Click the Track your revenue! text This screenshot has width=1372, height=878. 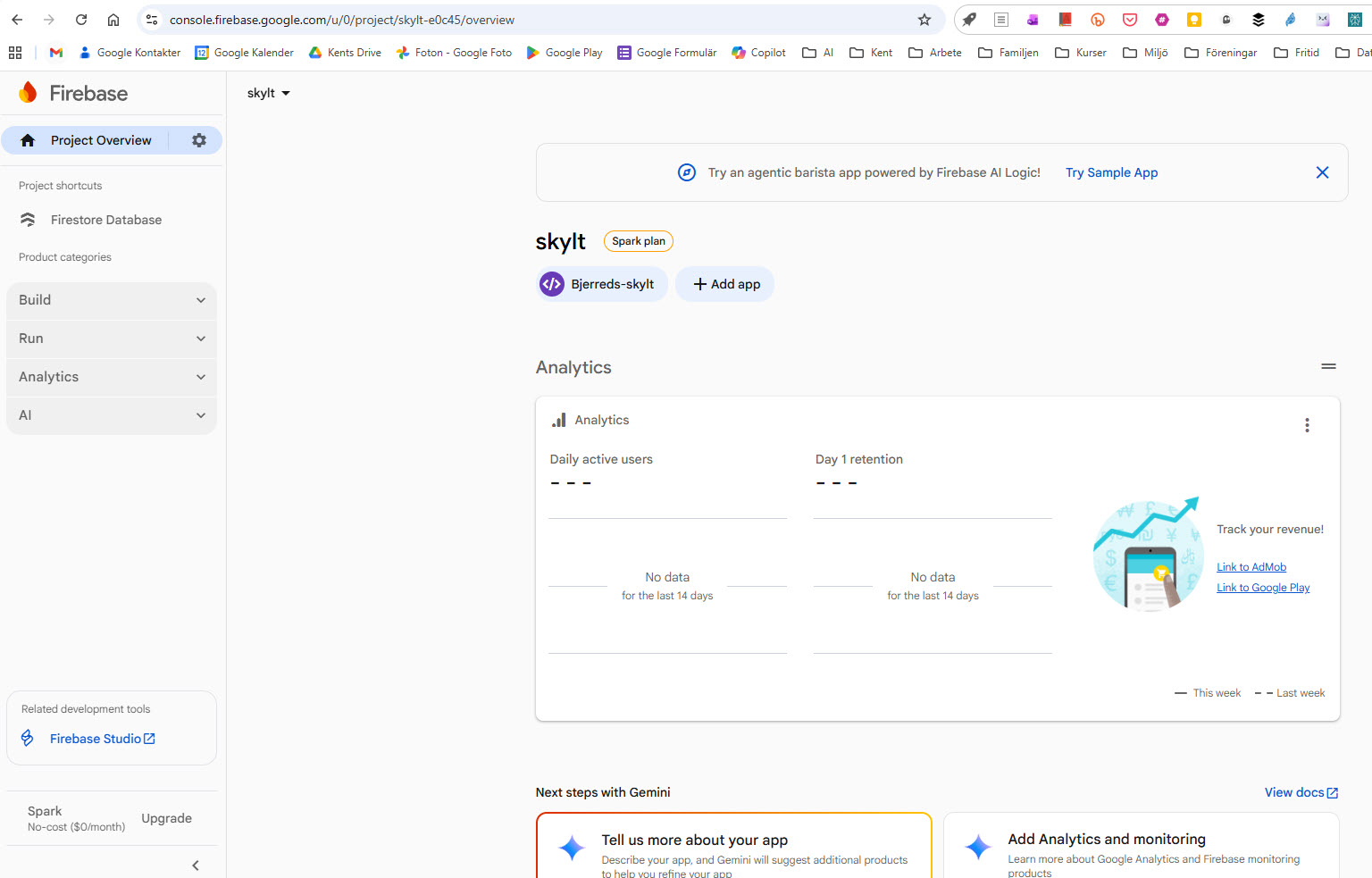click(1270, 530)
